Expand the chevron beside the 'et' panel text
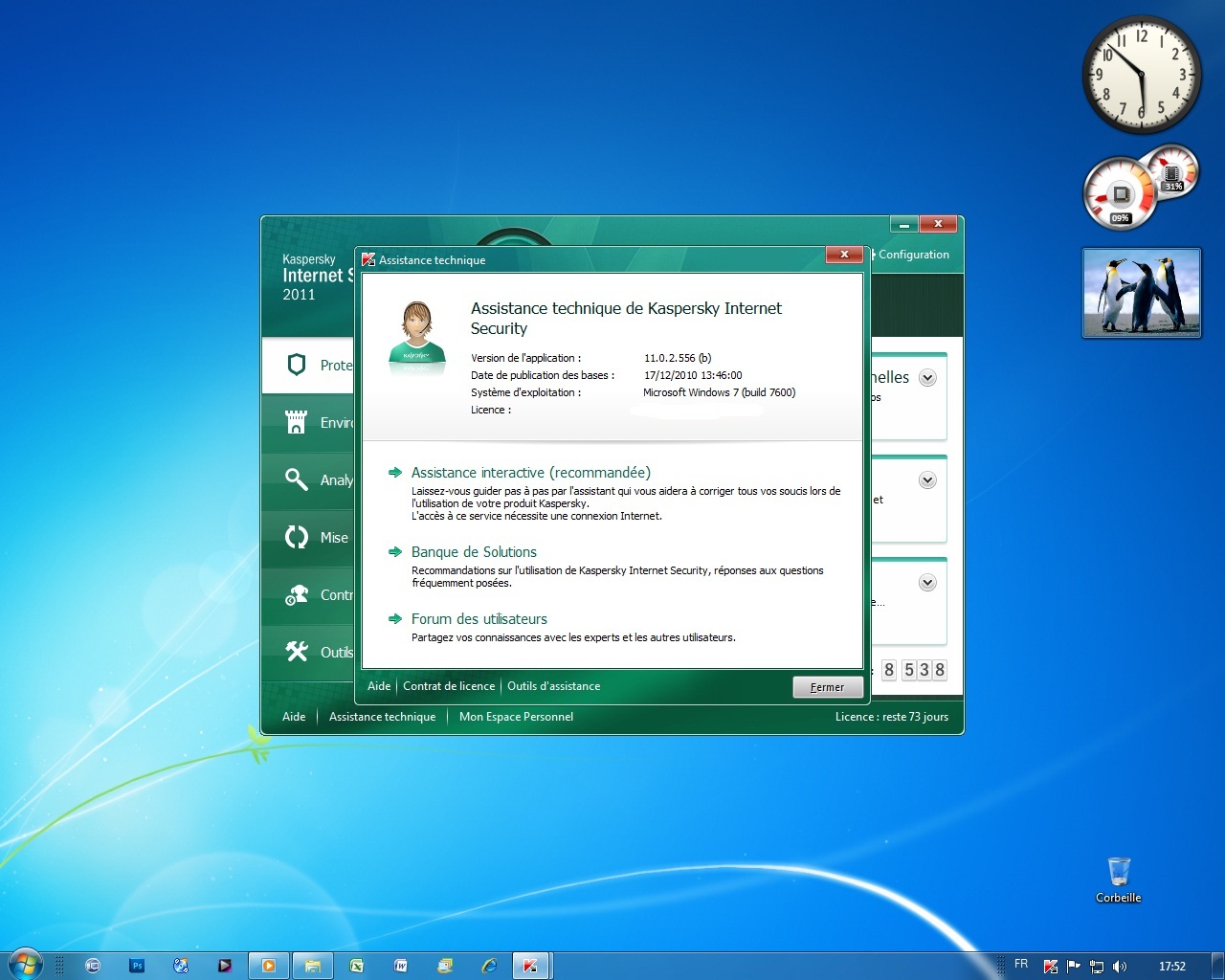This screenshot has height=980, width=1225. (x=927, y=480)
